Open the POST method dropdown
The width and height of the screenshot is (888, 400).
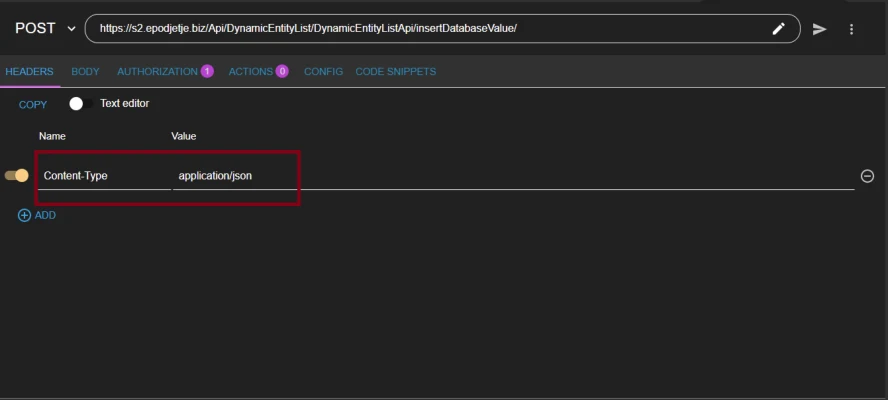click(x=45, y=28)
